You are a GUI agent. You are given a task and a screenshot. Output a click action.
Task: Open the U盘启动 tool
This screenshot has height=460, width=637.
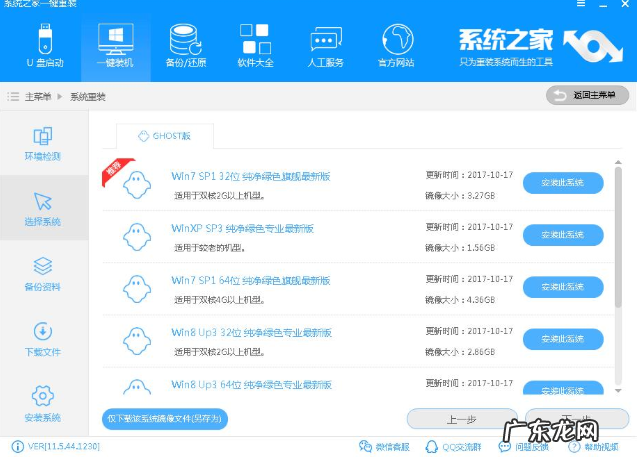[45, 45]
